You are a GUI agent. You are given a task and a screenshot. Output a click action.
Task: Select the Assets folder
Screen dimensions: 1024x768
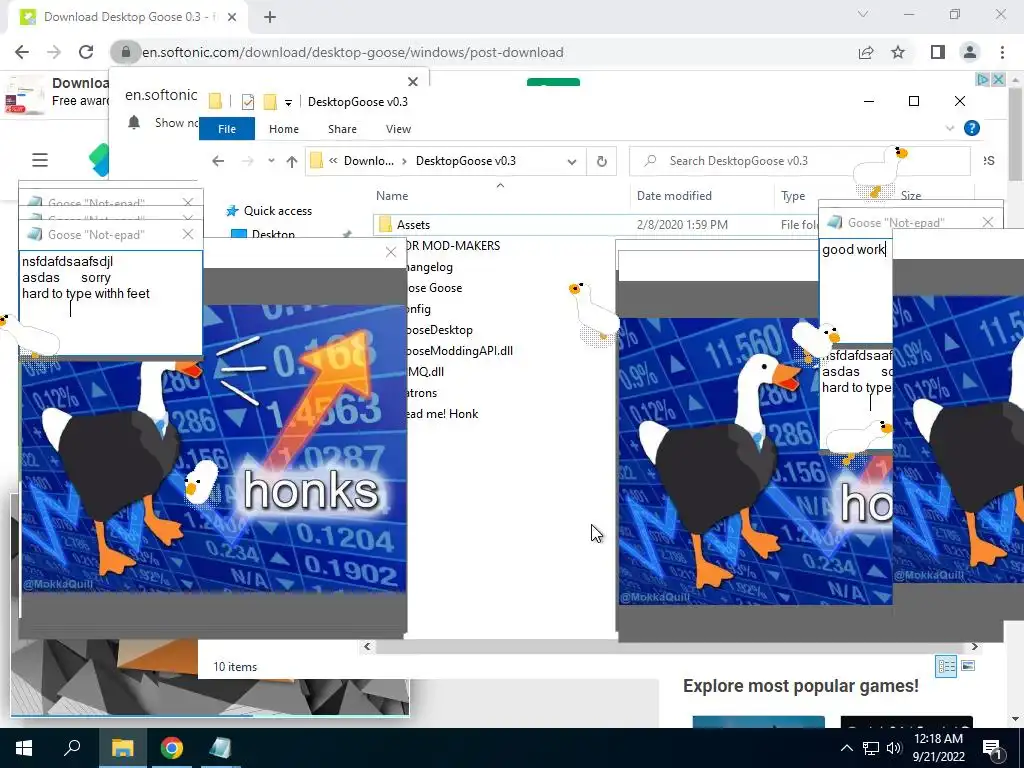(413, 225)
